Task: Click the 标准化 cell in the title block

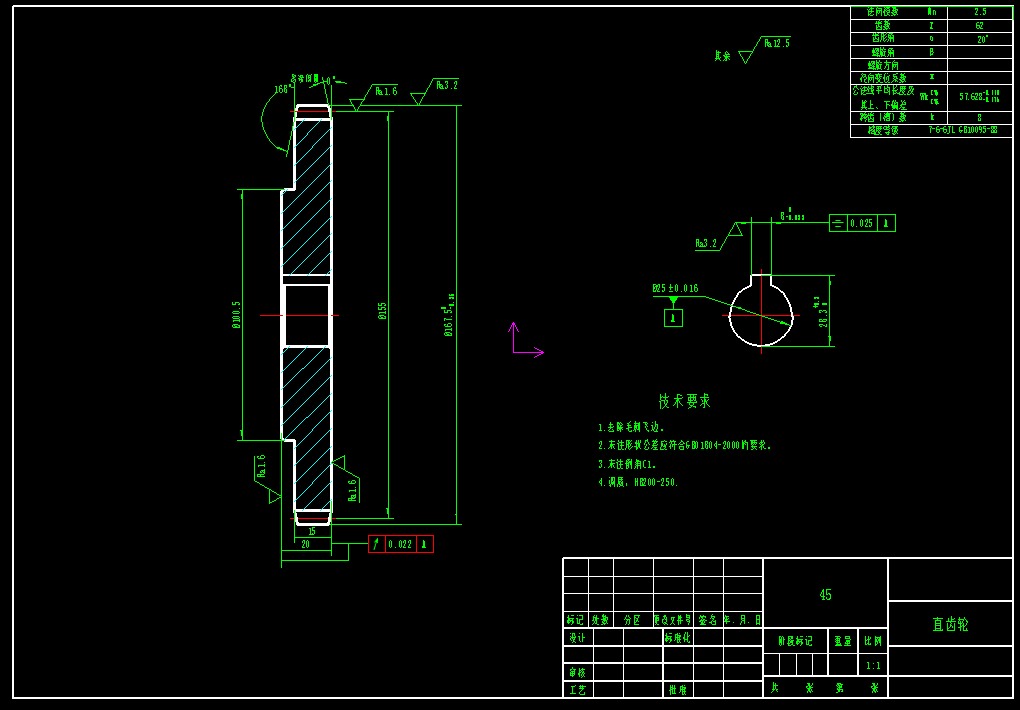Action: (678, 638)
